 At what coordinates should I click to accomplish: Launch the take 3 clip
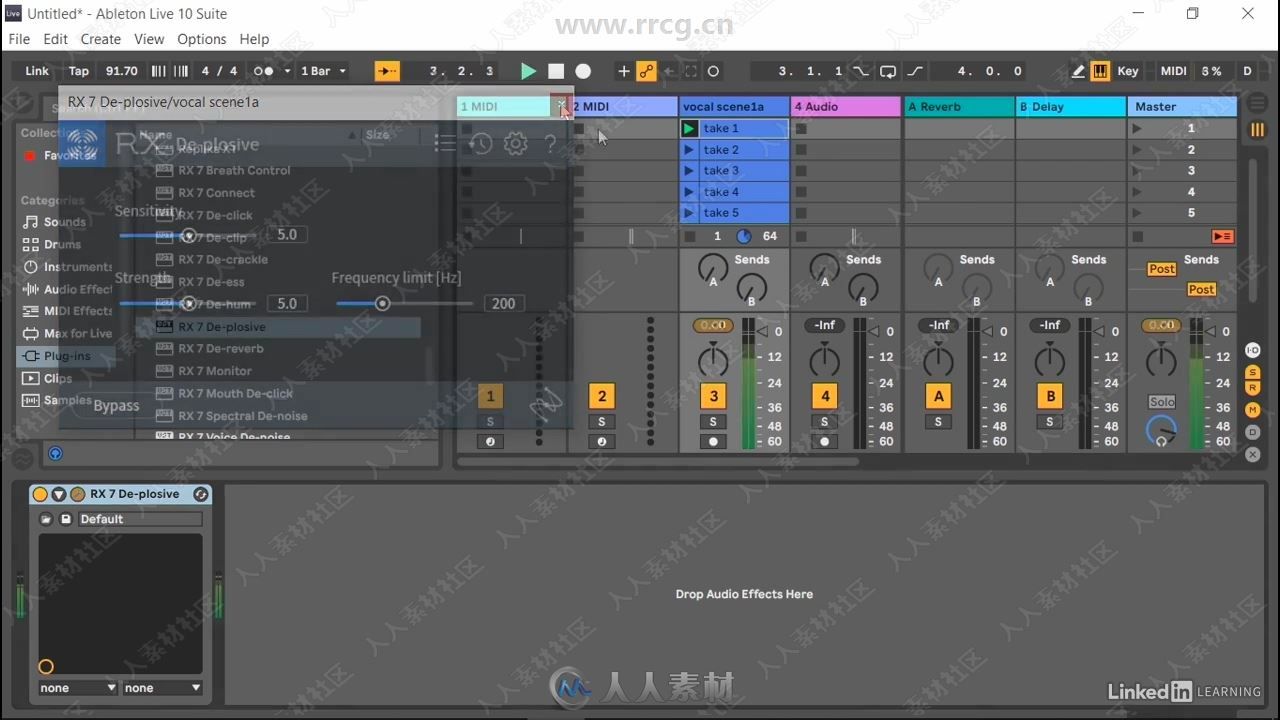[x=689, y=171]
